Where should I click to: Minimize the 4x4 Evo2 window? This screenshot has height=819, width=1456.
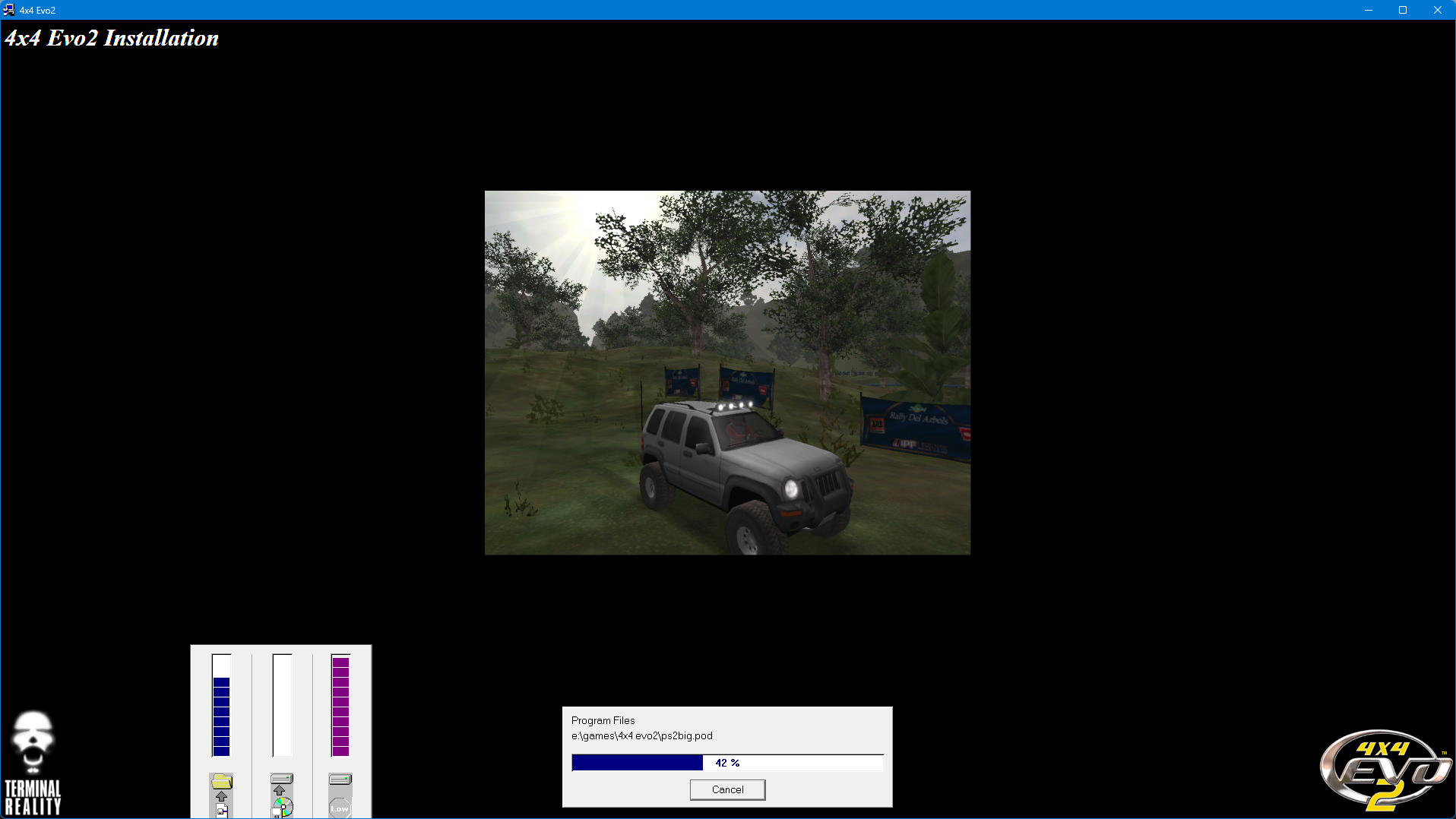1369,10
